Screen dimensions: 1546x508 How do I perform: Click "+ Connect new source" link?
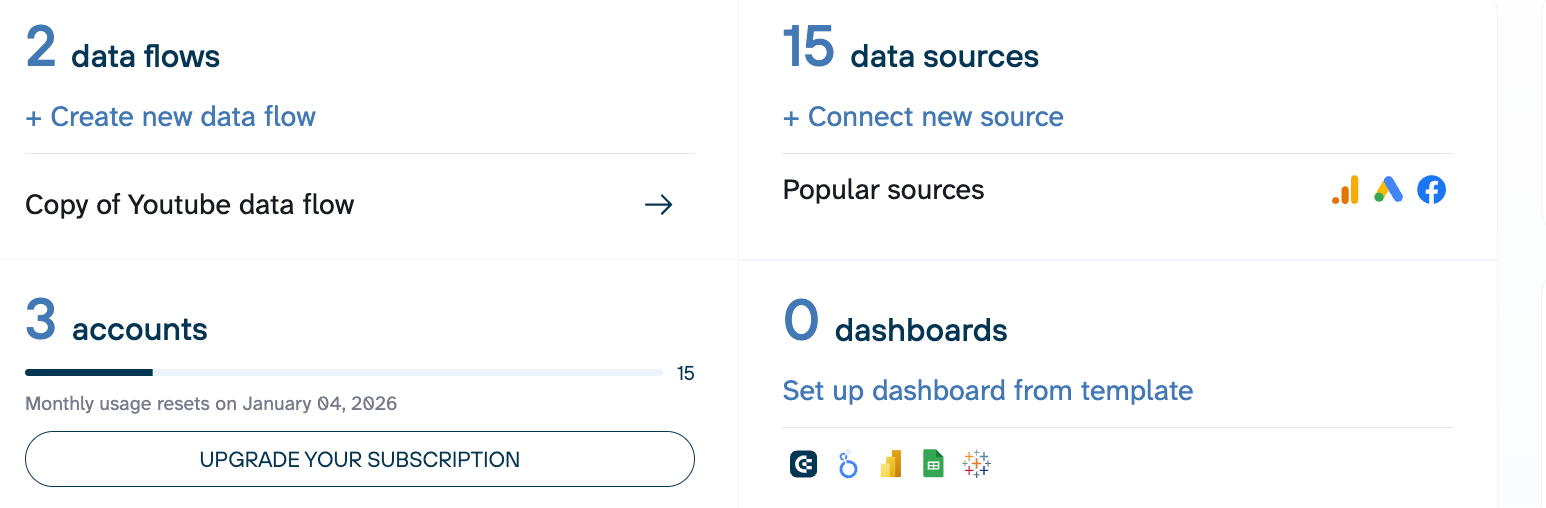click(922, 117)
